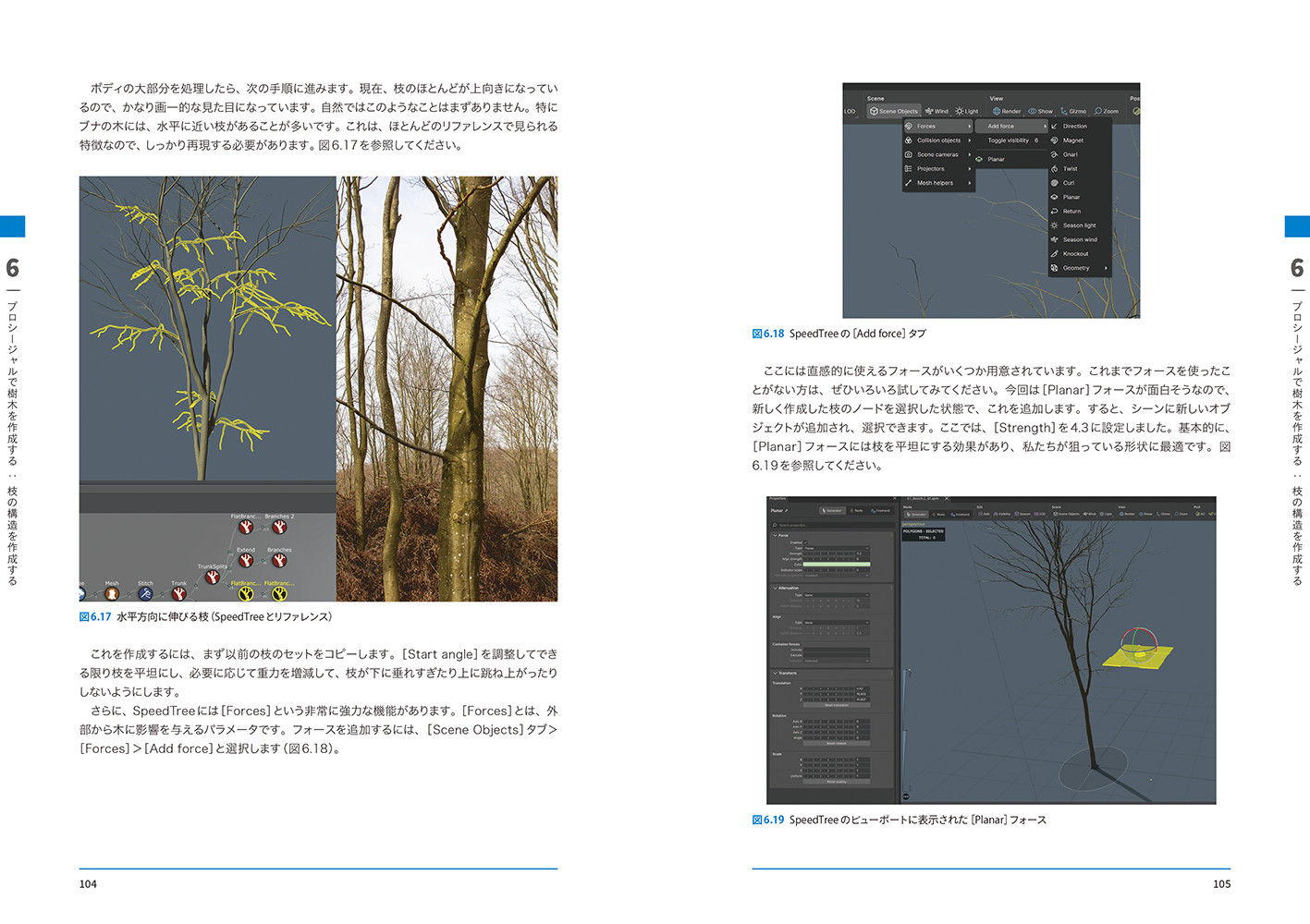This screenshot has width=1310, height=924.
Task: Click the Search properties field
Action: [x=833, y=525]
